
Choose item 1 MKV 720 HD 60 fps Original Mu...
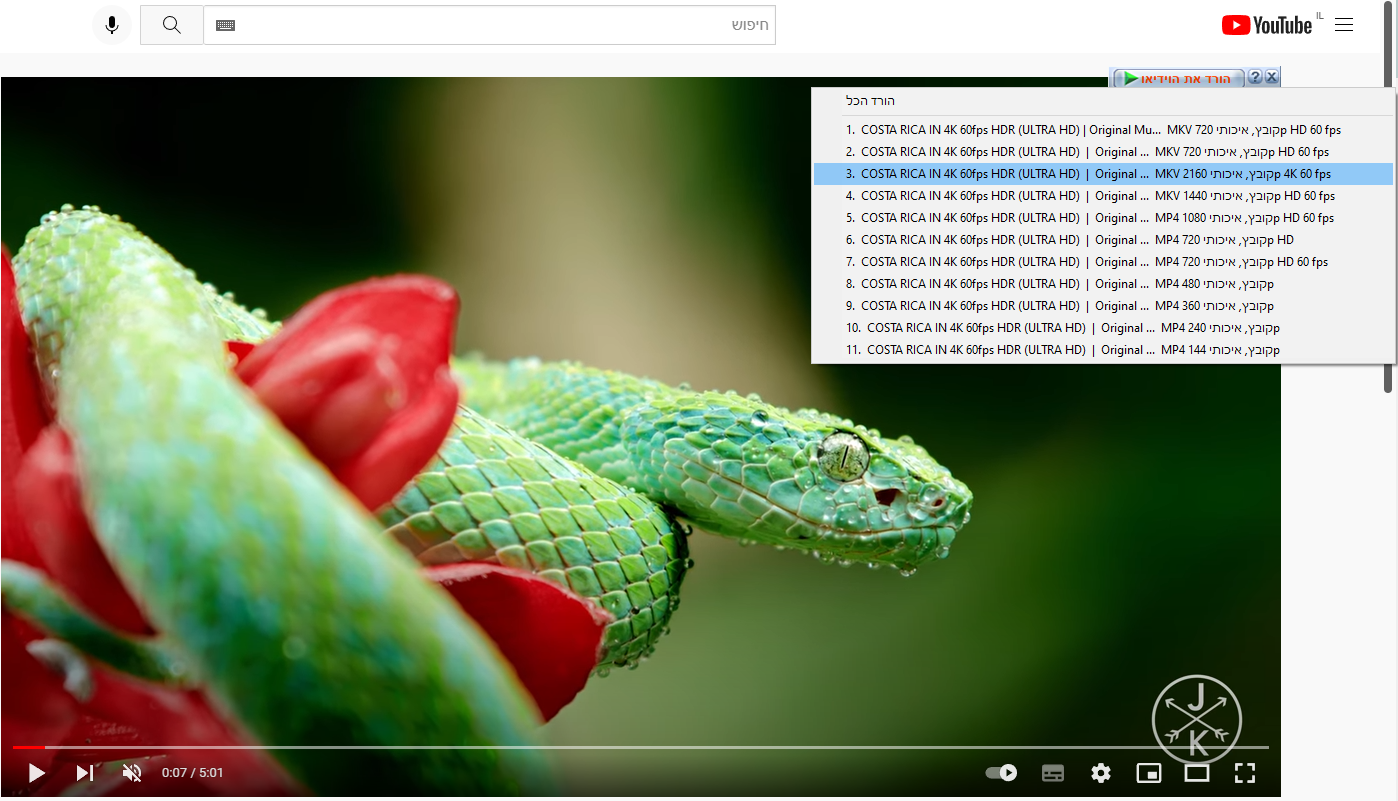click(1102, 130)
